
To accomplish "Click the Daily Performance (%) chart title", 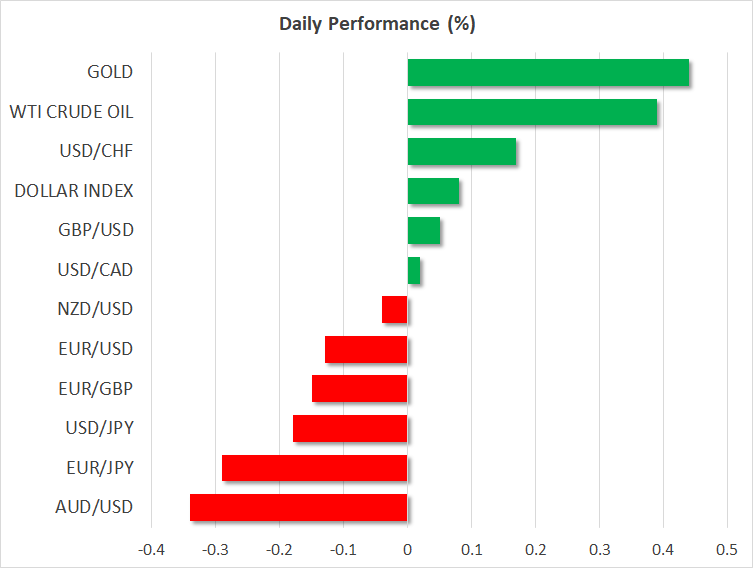I will pos(376,24).
